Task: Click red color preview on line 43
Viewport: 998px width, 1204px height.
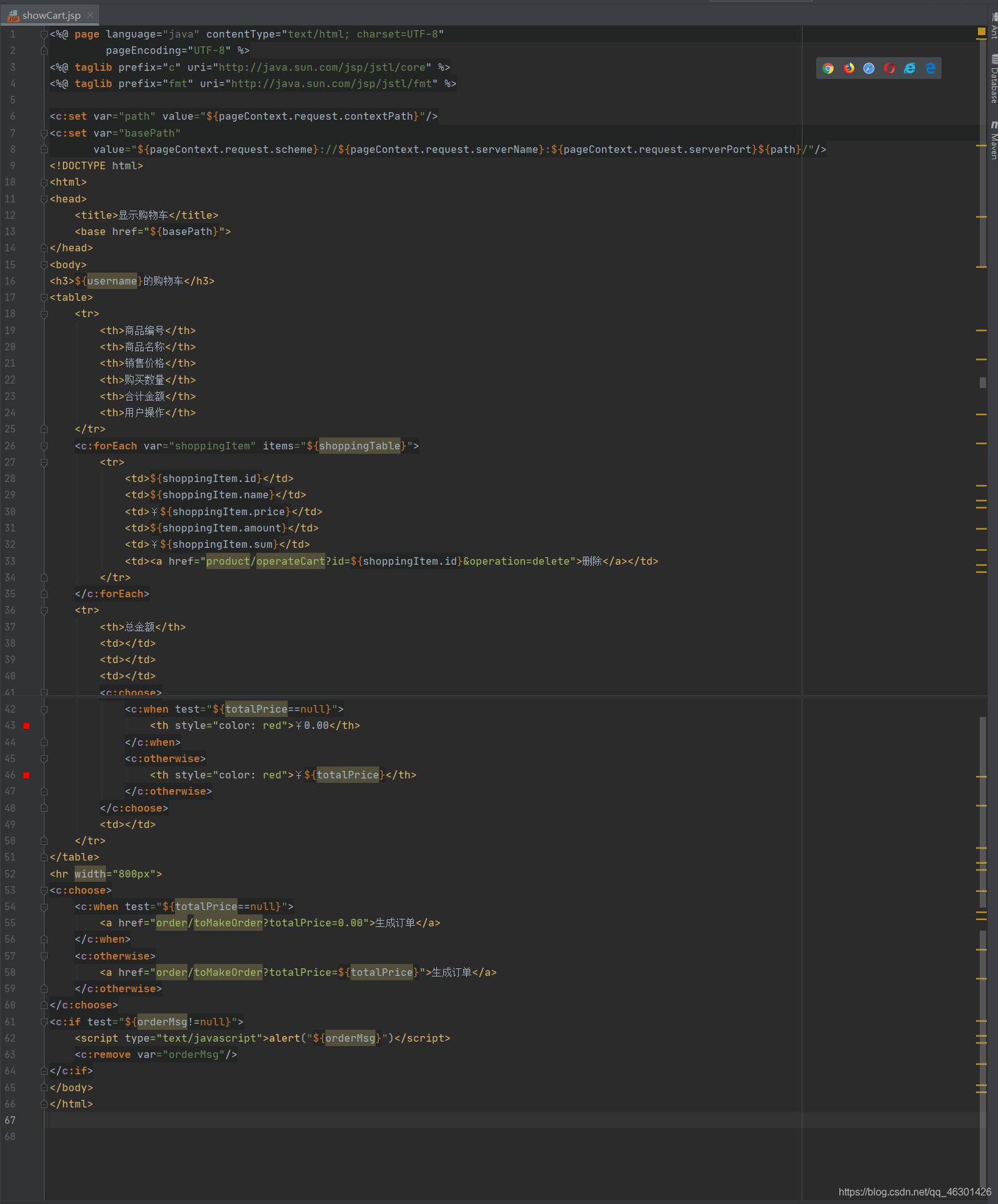Action: [26, 726]
